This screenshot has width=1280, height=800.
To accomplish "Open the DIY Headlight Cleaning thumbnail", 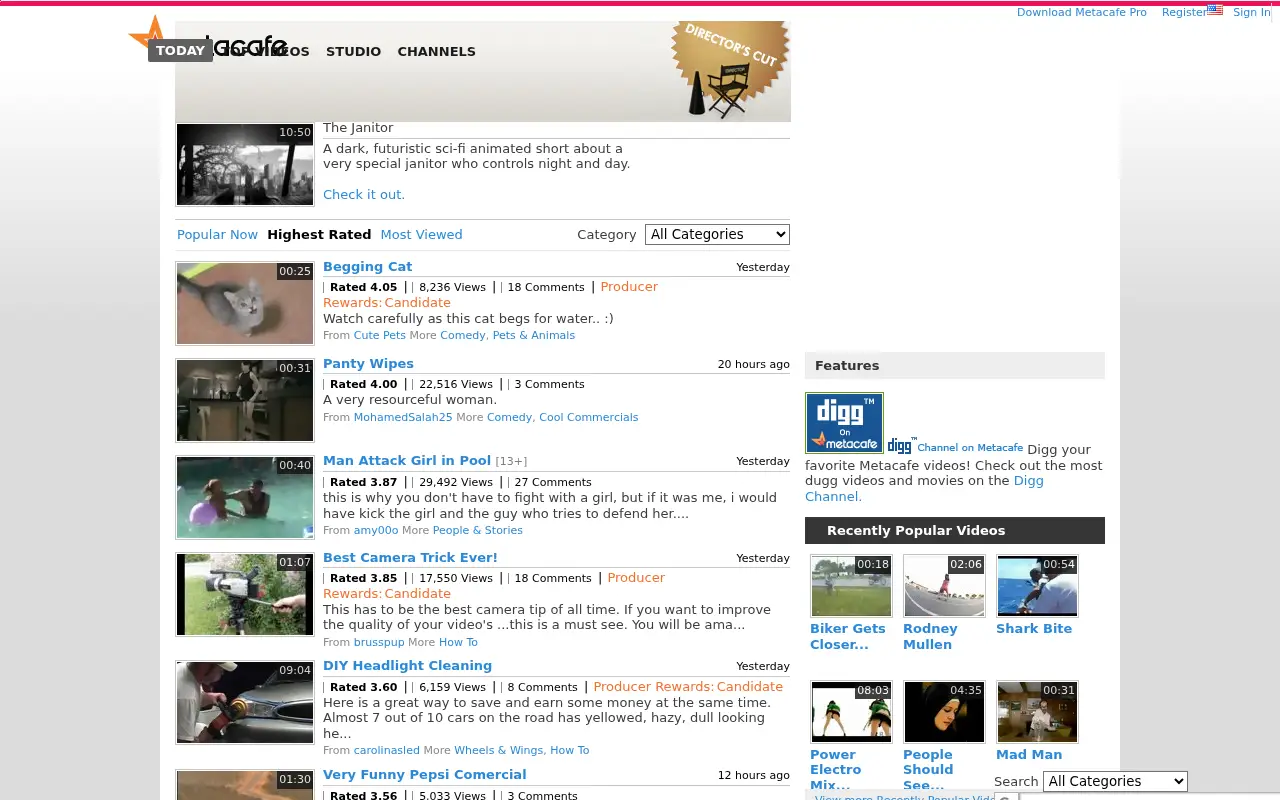I will point(245,702).
